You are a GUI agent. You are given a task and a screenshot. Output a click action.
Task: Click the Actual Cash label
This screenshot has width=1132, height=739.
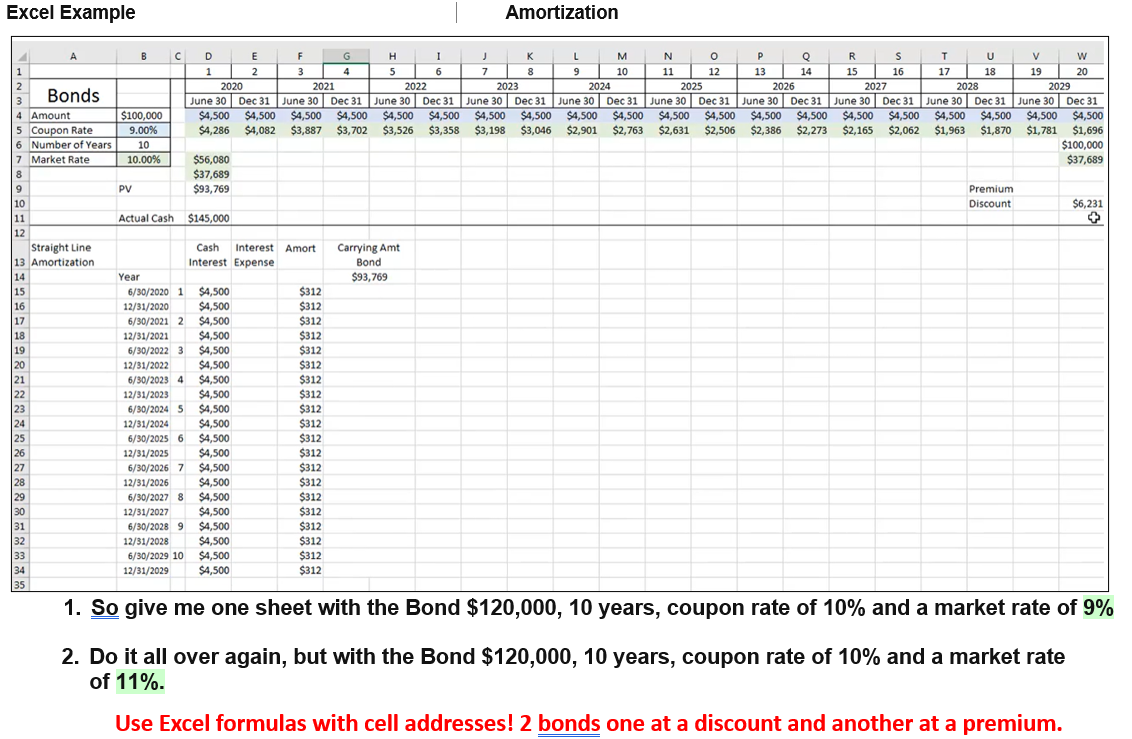click(x=146, y=218)
